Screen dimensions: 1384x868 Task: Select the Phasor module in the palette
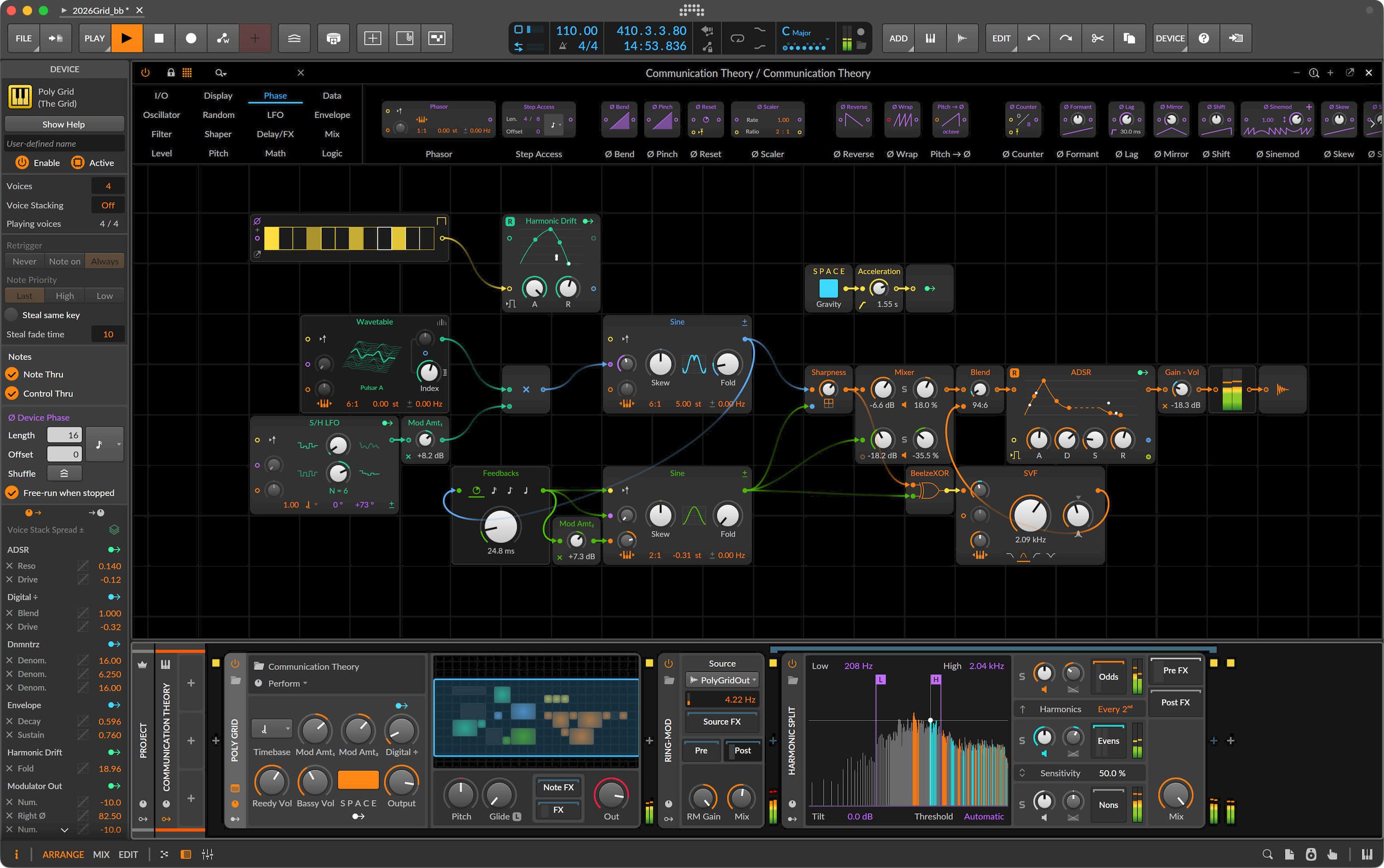[438, 119]
